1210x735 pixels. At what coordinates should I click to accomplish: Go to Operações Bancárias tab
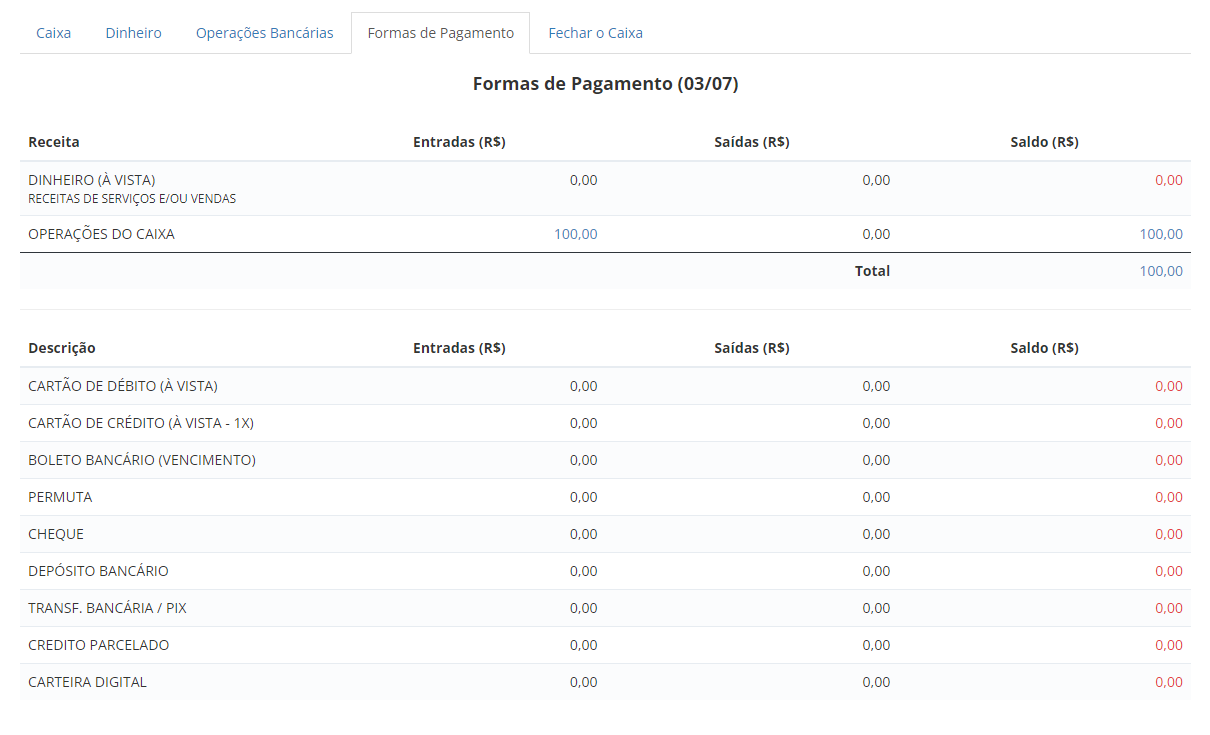[265, 33]
